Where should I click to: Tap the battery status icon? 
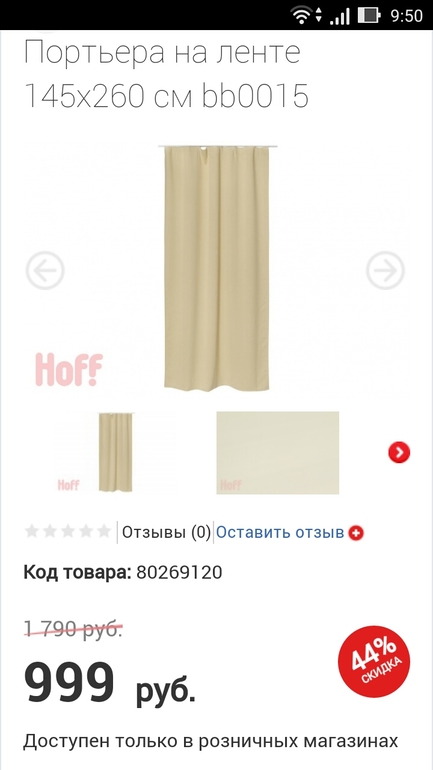[369, 15]
